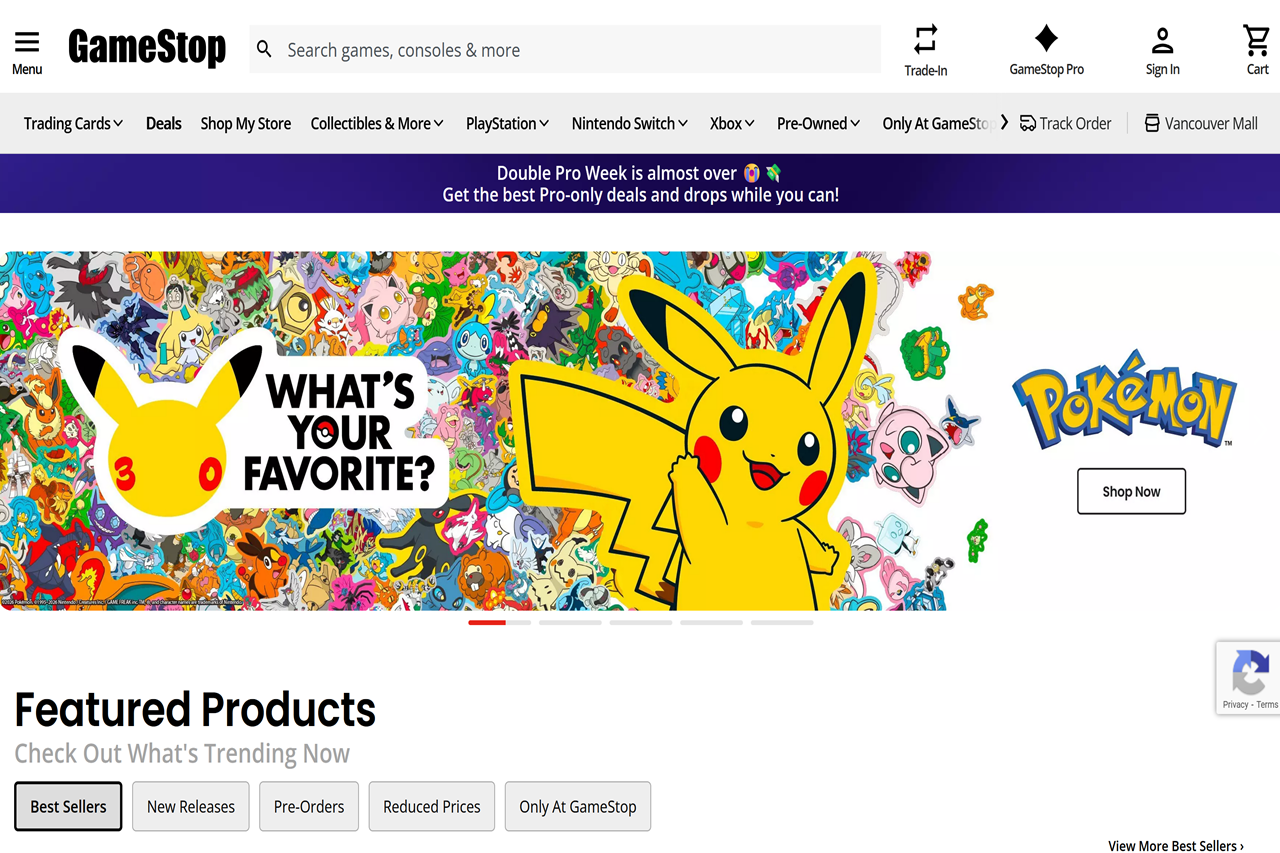Click the GameStop Pro diamond icon
The image size is (1280, 853).
(1046, 38)
